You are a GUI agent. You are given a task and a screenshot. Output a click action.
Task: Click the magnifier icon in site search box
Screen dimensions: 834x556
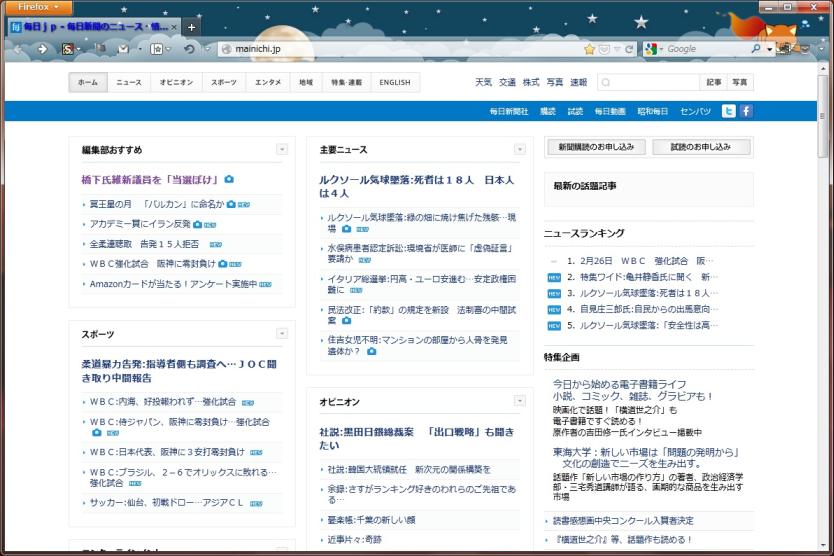(x=605, y=82)
